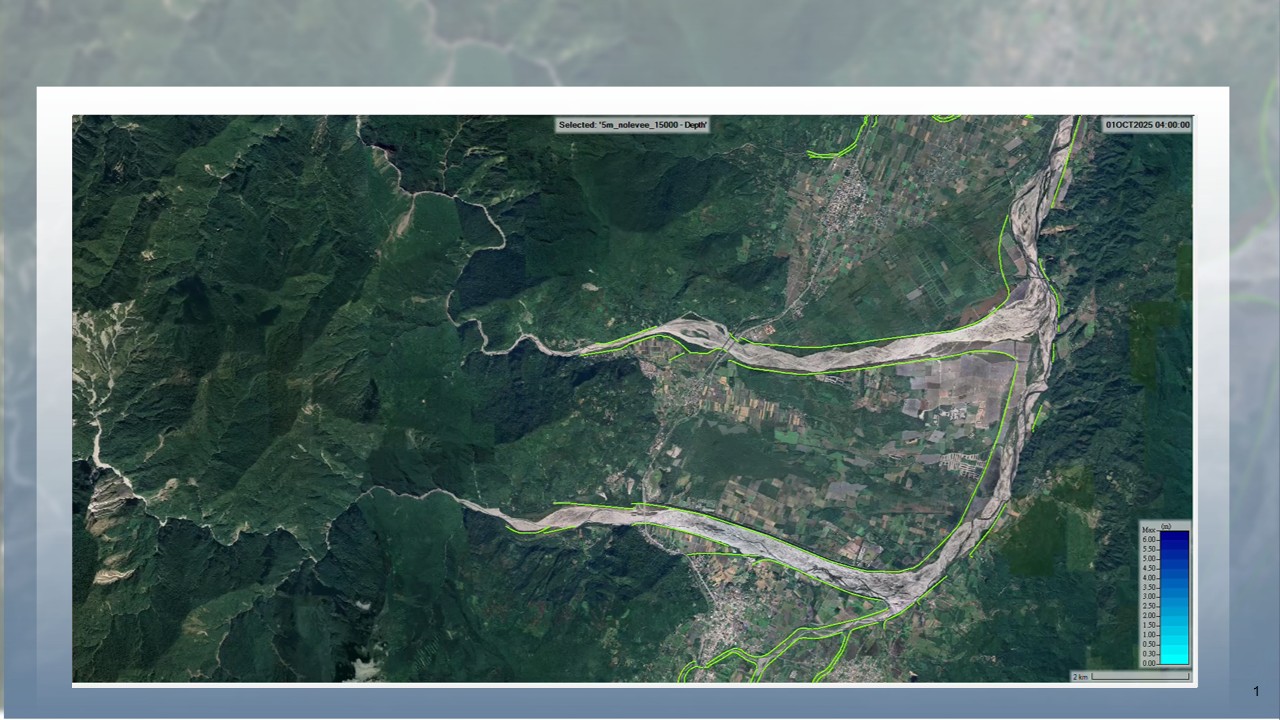Click the selected layer label '5m_nolevee_15000 - Depth'
1280x720 pixels.
632,125
